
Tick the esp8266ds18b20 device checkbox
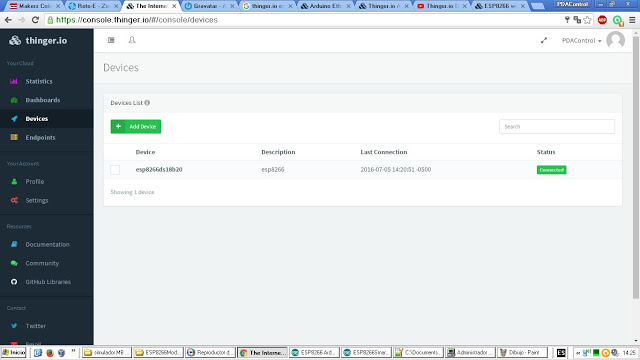pos(115,170)
